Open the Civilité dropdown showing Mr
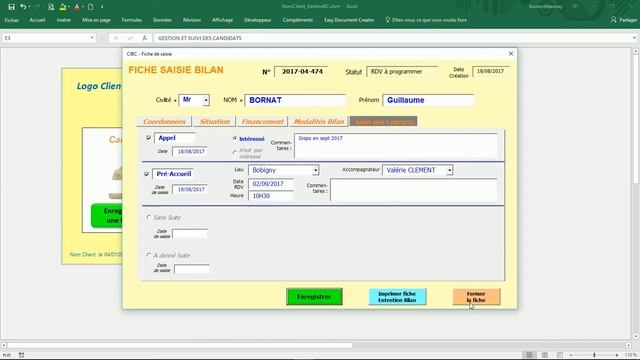This screenshot has width=640, height=360. (206, 100)
